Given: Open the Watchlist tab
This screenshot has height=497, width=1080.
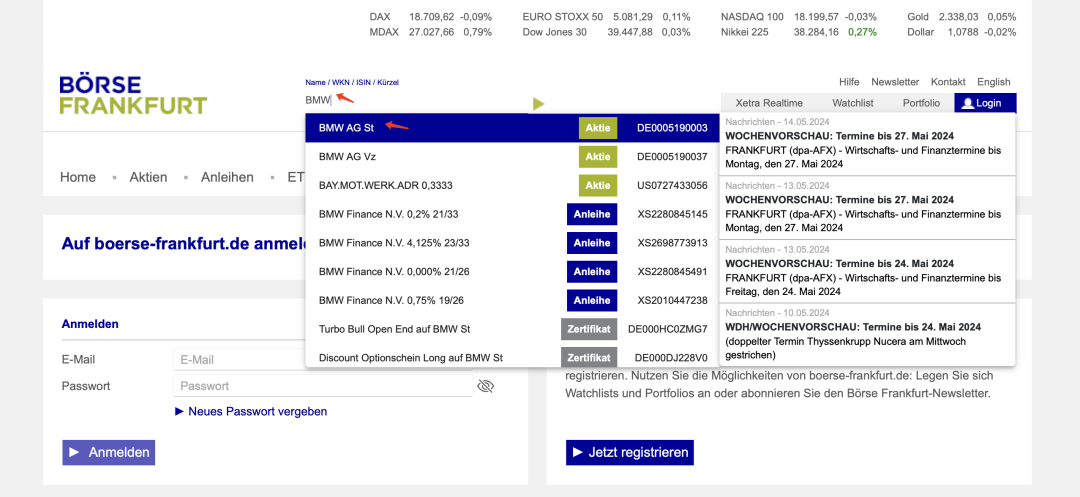Looking at the screenshot, I should coord(852,103).
